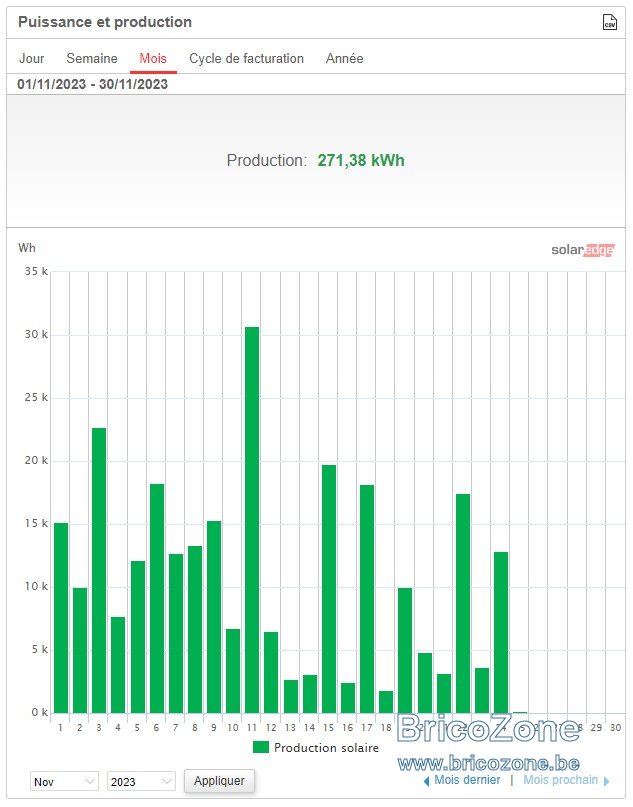Image resolution: width=633 pixels, height=807 pixels.
Task: Switch to the Semaine tab
Action: pyautogui.click(x=92, y=58)
